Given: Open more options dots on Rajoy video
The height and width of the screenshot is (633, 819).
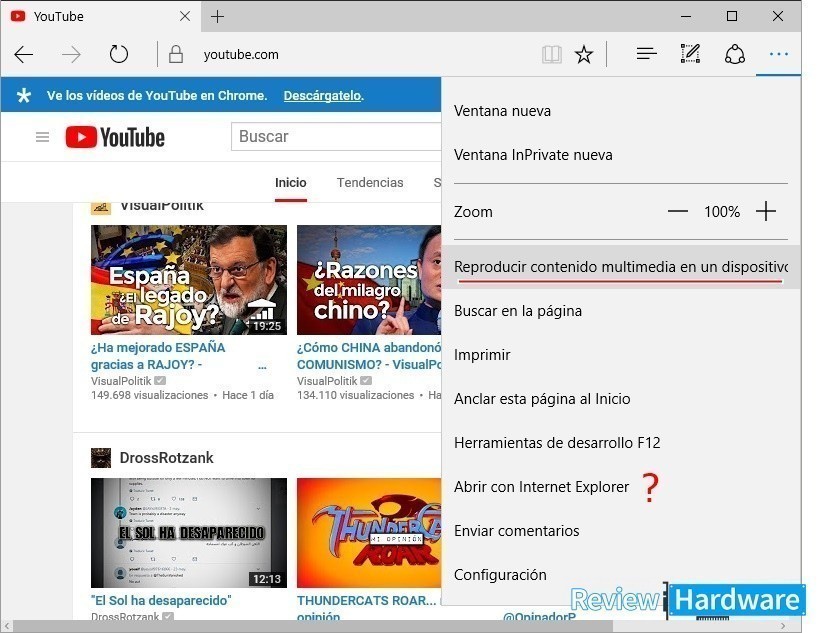Looking at the screenshot, I should [x=262, y=367].
